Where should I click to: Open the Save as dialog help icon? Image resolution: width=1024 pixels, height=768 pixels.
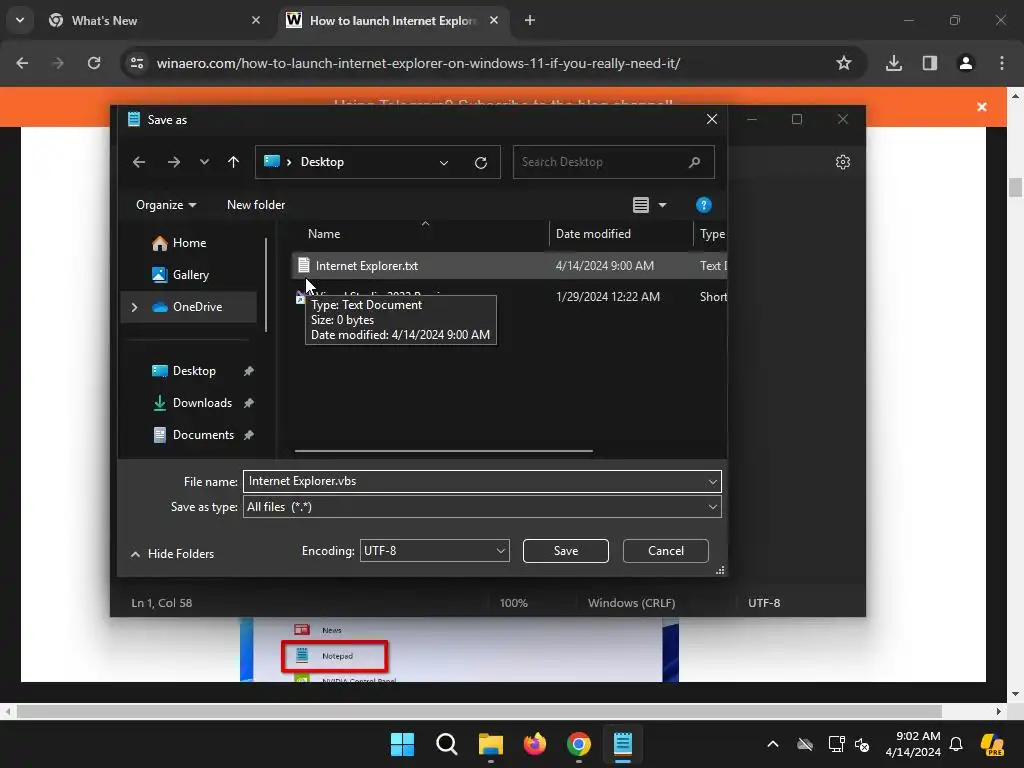(x=703, y=205)
